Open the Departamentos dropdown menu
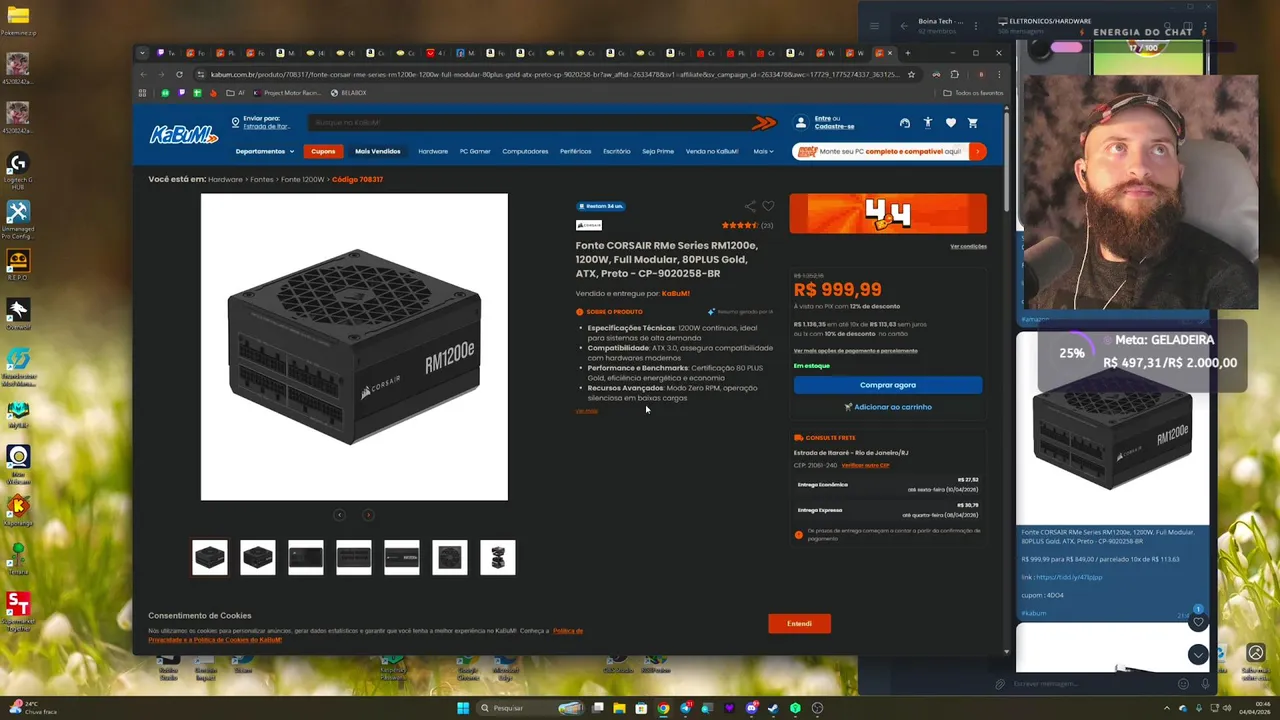 [x=265, y=152]
